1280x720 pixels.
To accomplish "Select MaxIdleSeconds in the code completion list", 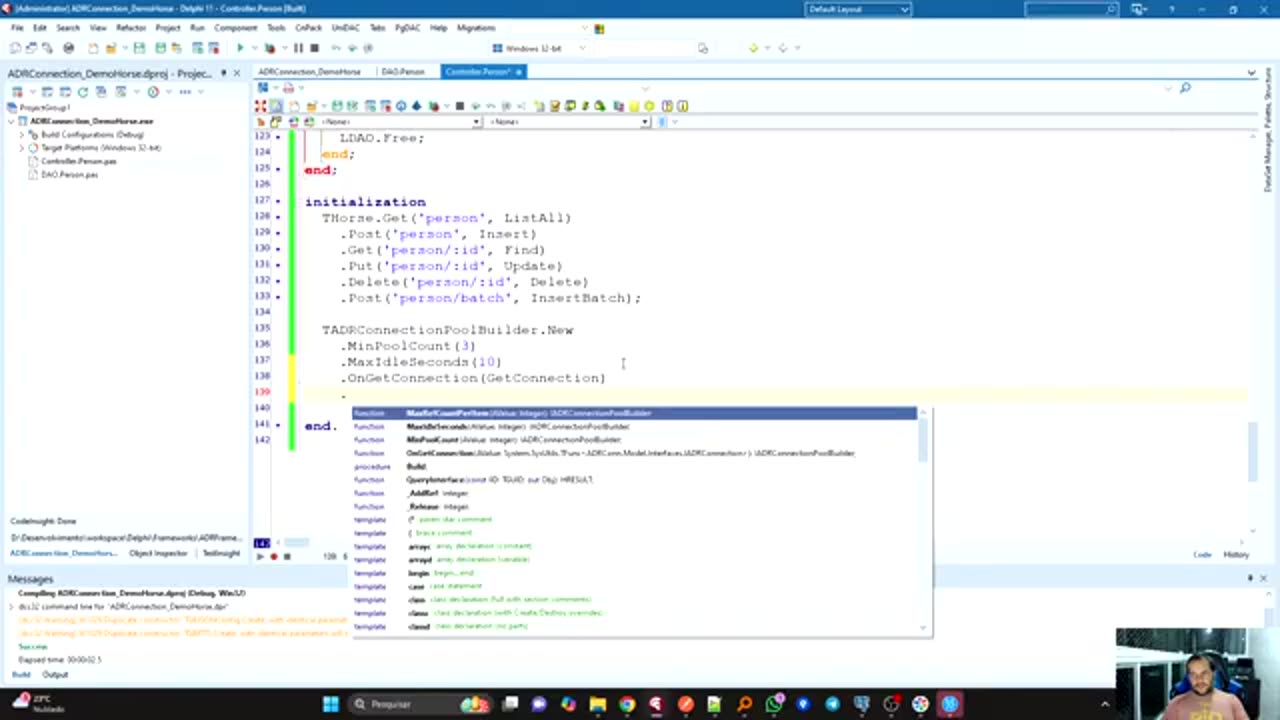I will pyautogui.click(x=634, y=427).
